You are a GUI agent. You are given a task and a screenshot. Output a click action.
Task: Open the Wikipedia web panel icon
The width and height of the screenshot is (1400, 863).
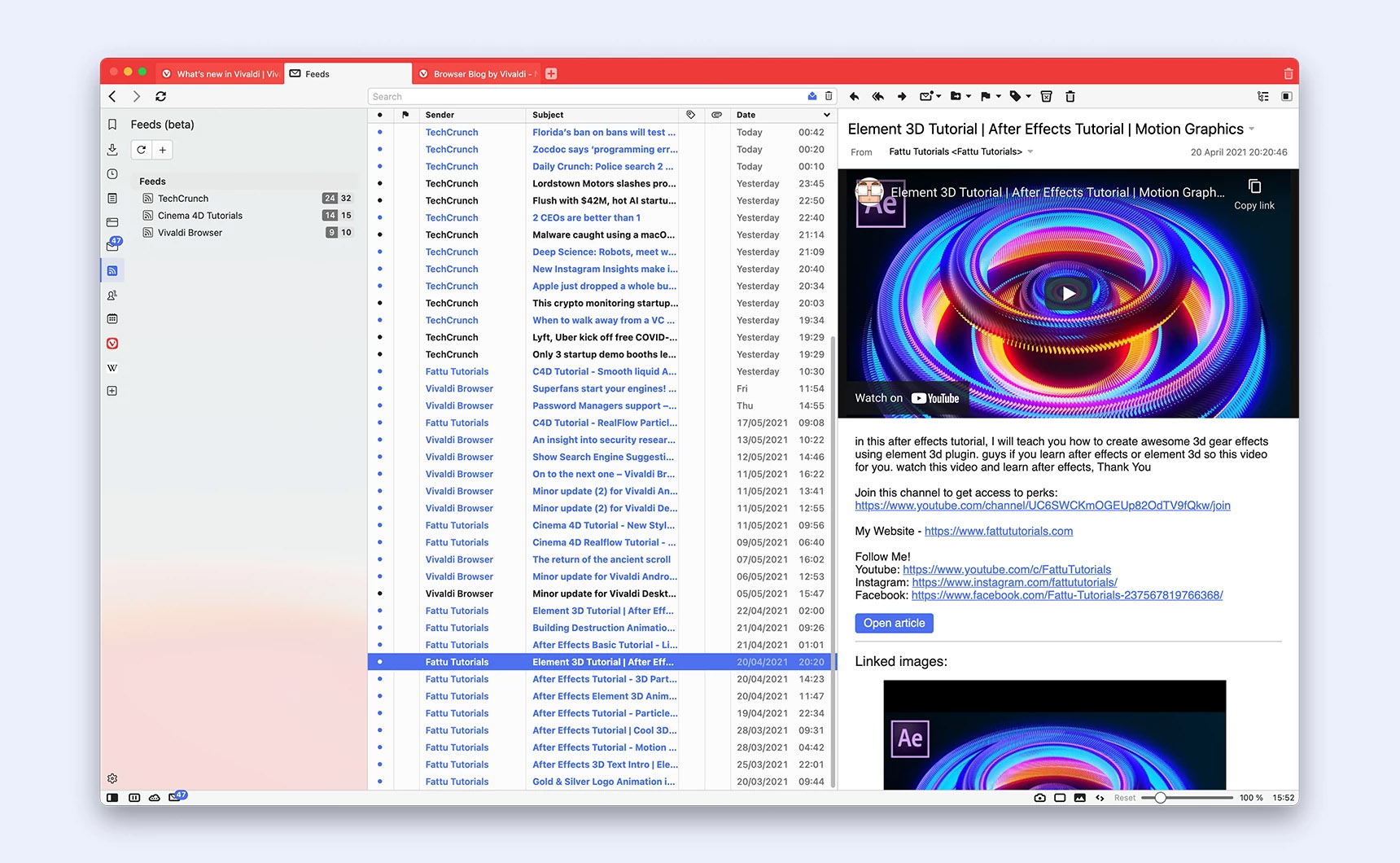click(x=112, y=367)
